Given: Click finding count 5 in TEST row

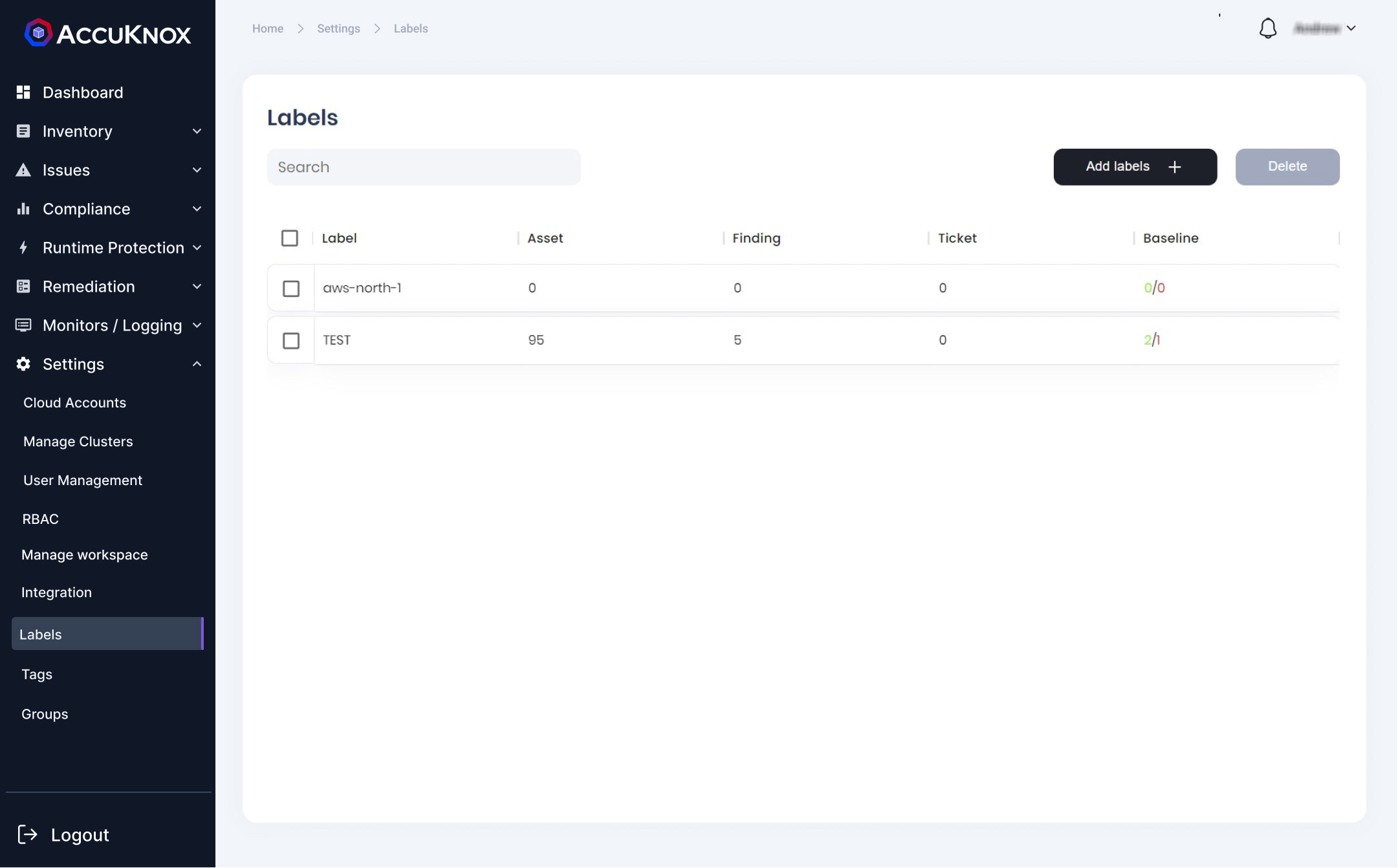Looking at the screenshot, I should click(737, 340).
